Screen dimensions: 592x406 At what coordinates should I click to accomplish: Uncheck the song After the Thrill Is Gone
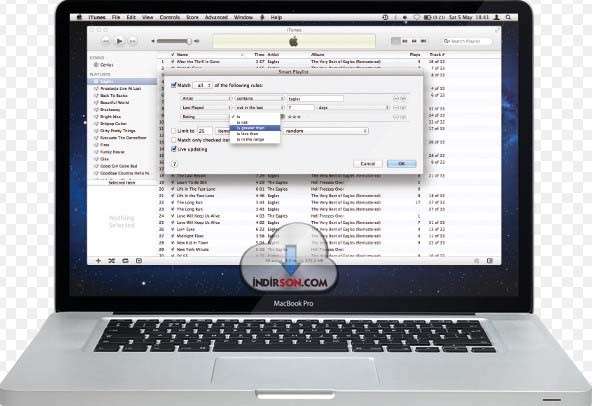[x=173, y=62]
